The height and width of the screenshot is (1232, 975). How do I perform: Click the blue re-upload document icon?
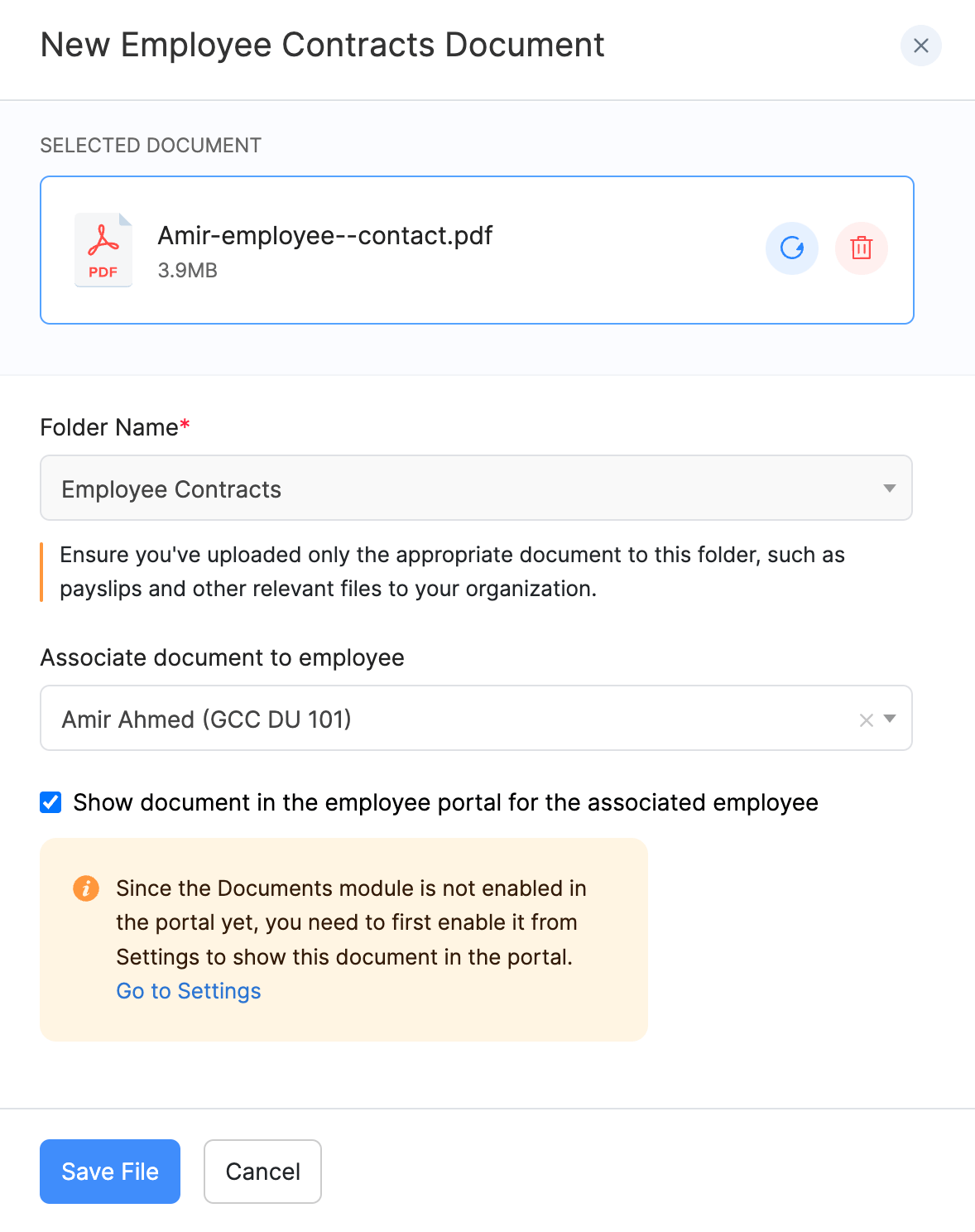(x=791, y=248)
